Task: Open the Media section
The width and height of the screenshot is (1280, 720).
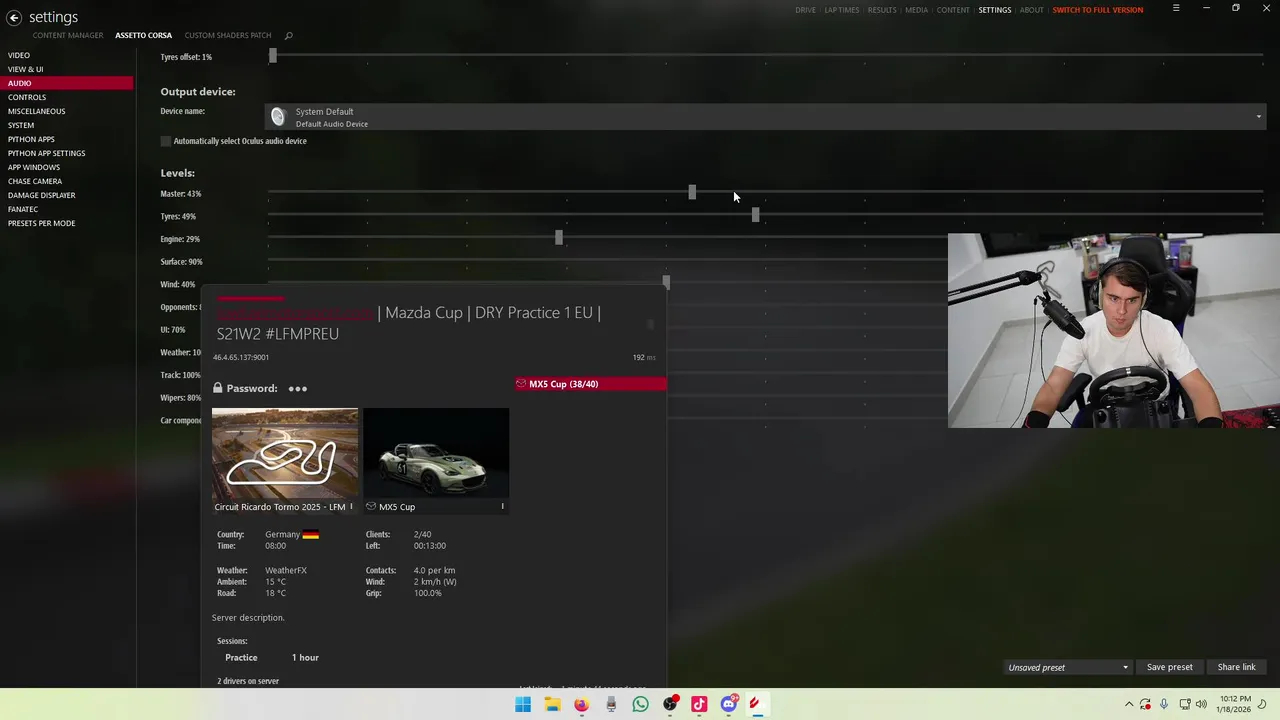Action: point(916,10)
